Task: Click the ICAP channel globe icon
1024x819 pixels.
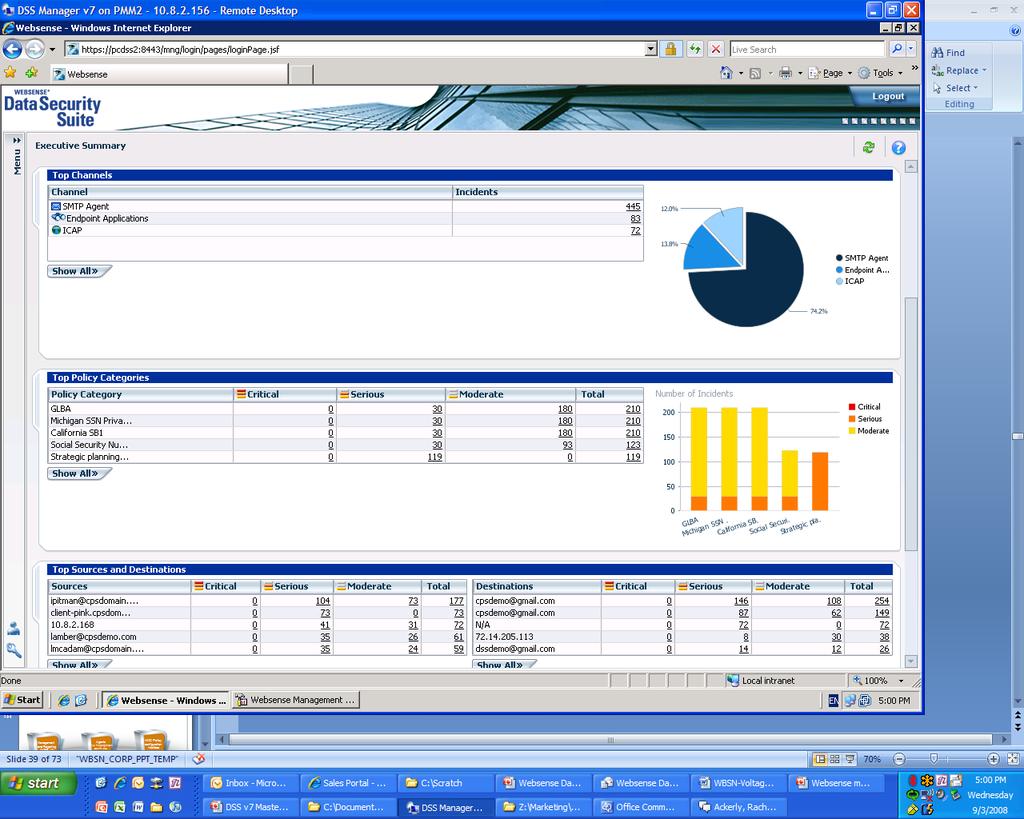Action: click(56, 230)
